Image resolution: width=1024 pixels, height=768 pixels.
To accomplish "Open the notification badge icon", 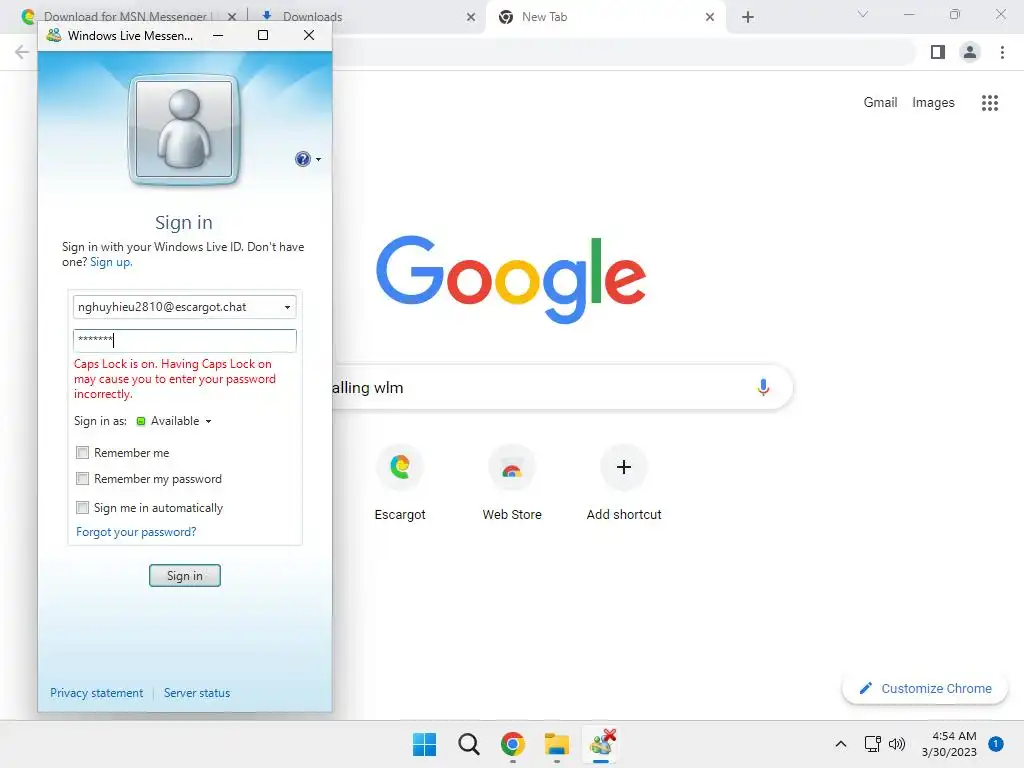I will (995, 744).
